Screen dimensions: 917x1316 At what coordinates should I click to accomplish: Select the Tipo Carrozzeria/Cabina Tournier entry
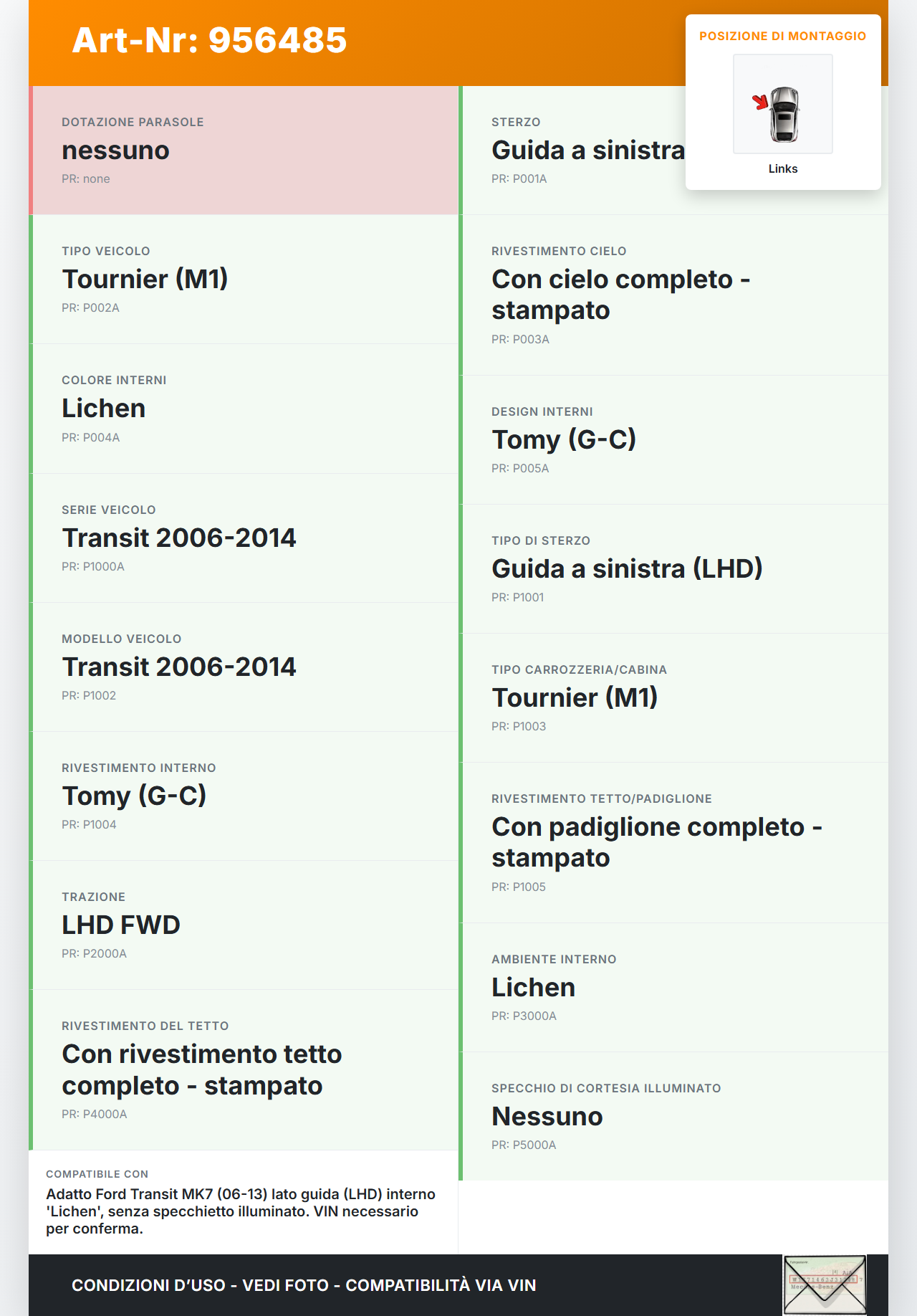[x=673, y=697]
